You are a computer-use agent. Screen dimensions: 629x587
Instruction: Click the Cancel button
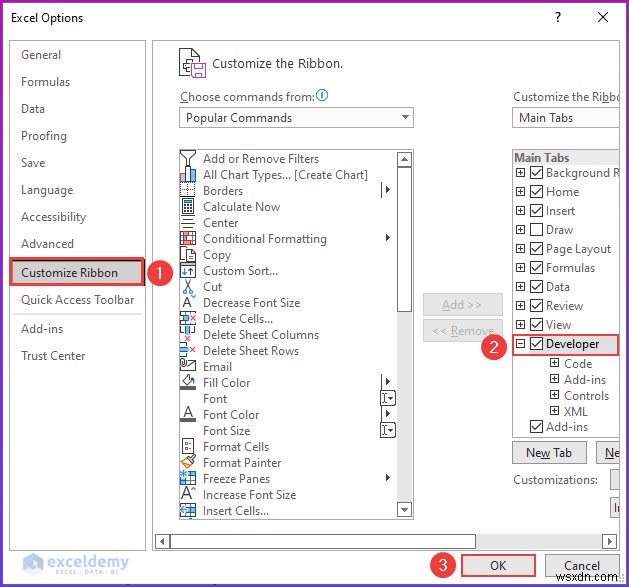[x=582, y=565]
